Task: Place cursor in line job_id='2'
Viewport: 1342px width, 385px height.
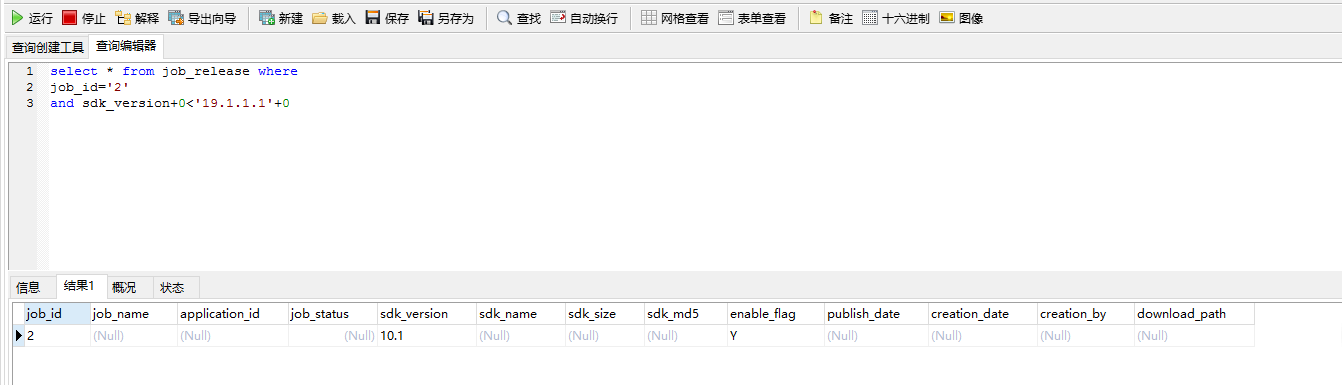Action: 90,87
